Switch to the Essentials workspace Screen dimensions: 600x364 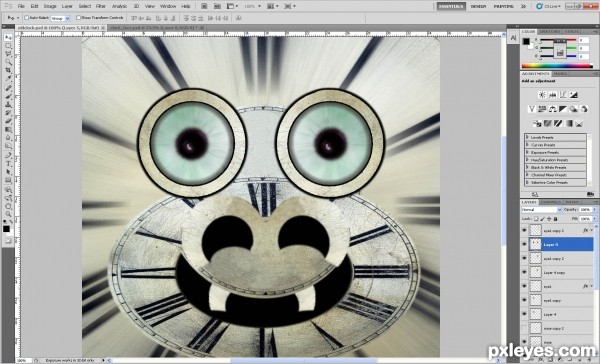click(x=451, y=6)
